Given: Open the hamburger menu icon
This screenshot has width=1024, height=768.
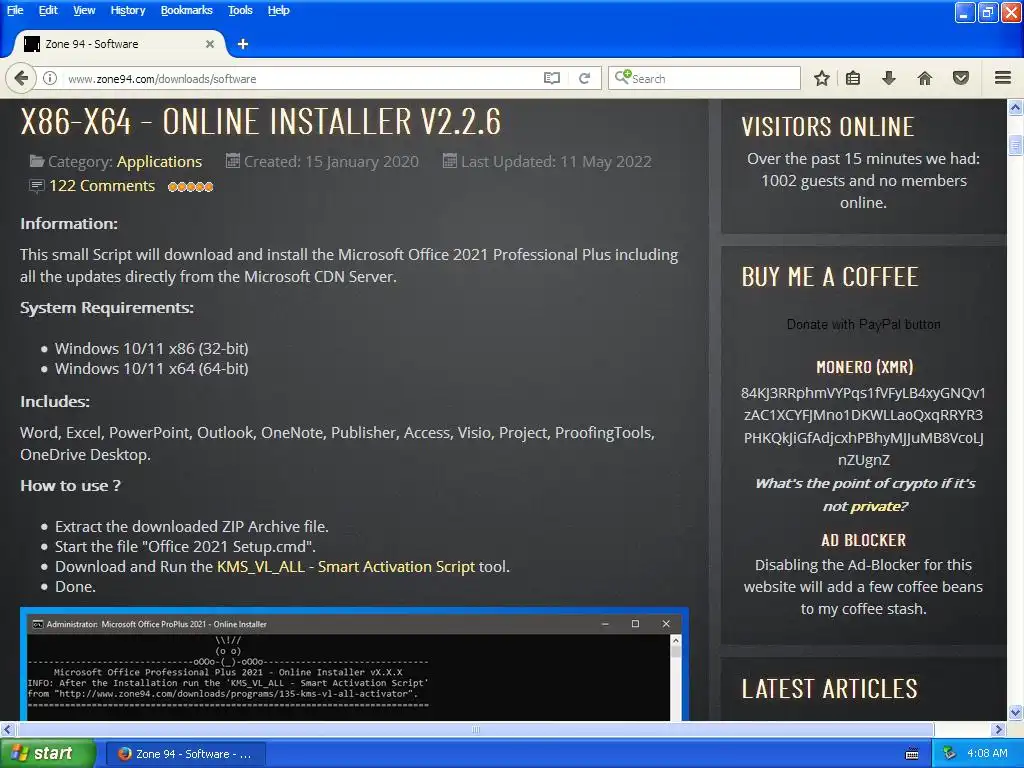Looking at the screenshot, I should [x=1003, y=78].
